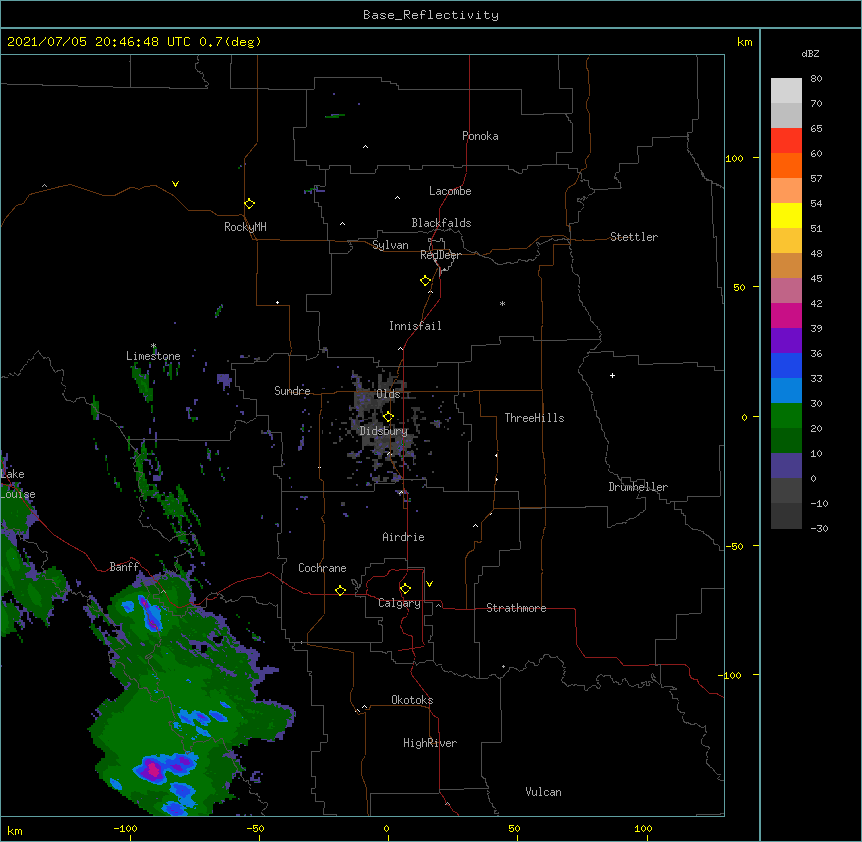This screenshot has height=842, width=862.
Task: Click the Ponoka town label
Action: (x=480, y=136)
